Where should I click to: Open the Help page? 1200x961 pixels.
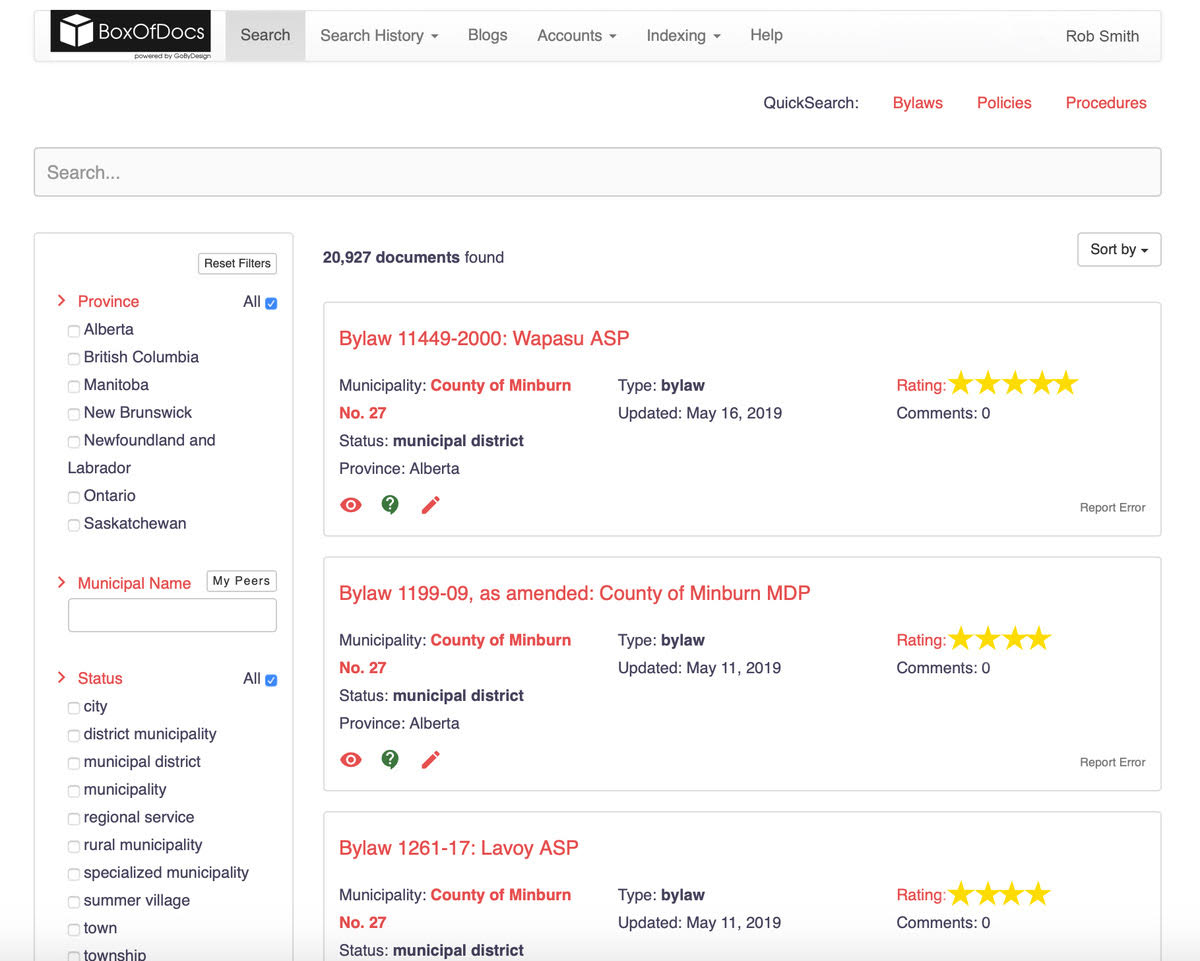click(x=766, y=35)
